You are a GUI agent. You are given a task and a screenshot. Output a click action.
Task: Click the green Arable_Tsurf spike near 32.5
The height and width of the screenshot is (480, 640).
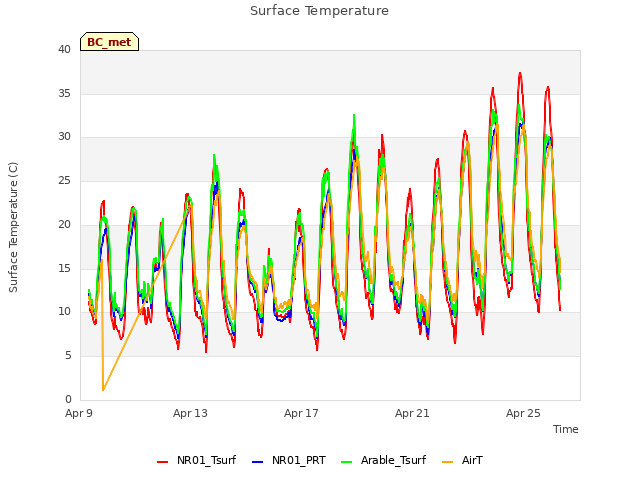354,115
